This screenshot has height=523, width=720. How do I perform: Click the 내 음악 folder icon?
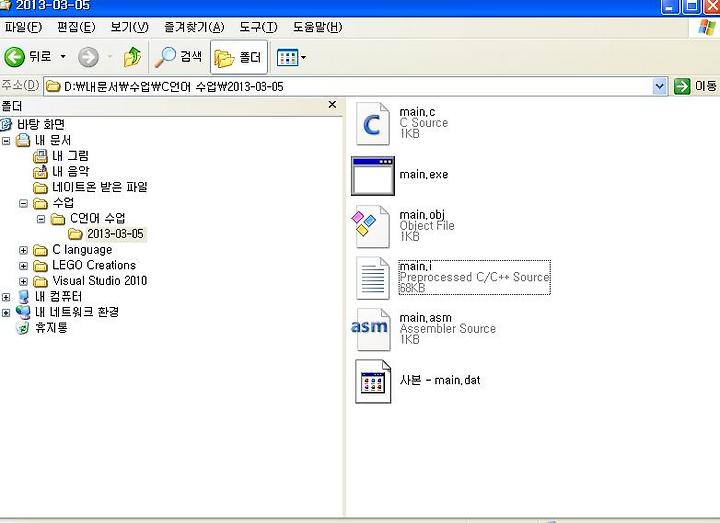pyautogui.click(x=40, y=172)
